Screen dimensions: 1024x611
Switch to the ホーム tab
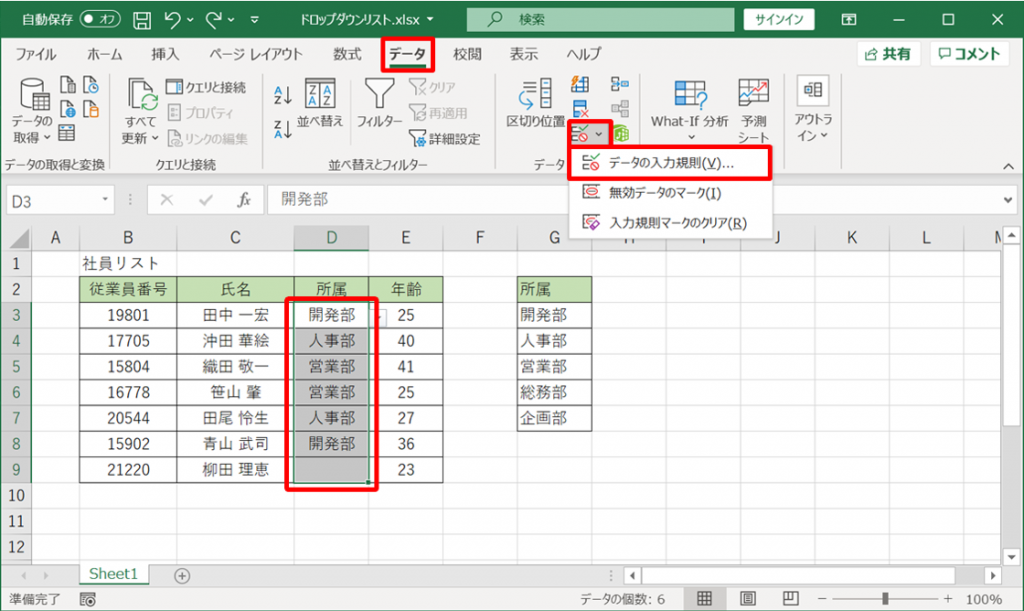coord(104,54)
